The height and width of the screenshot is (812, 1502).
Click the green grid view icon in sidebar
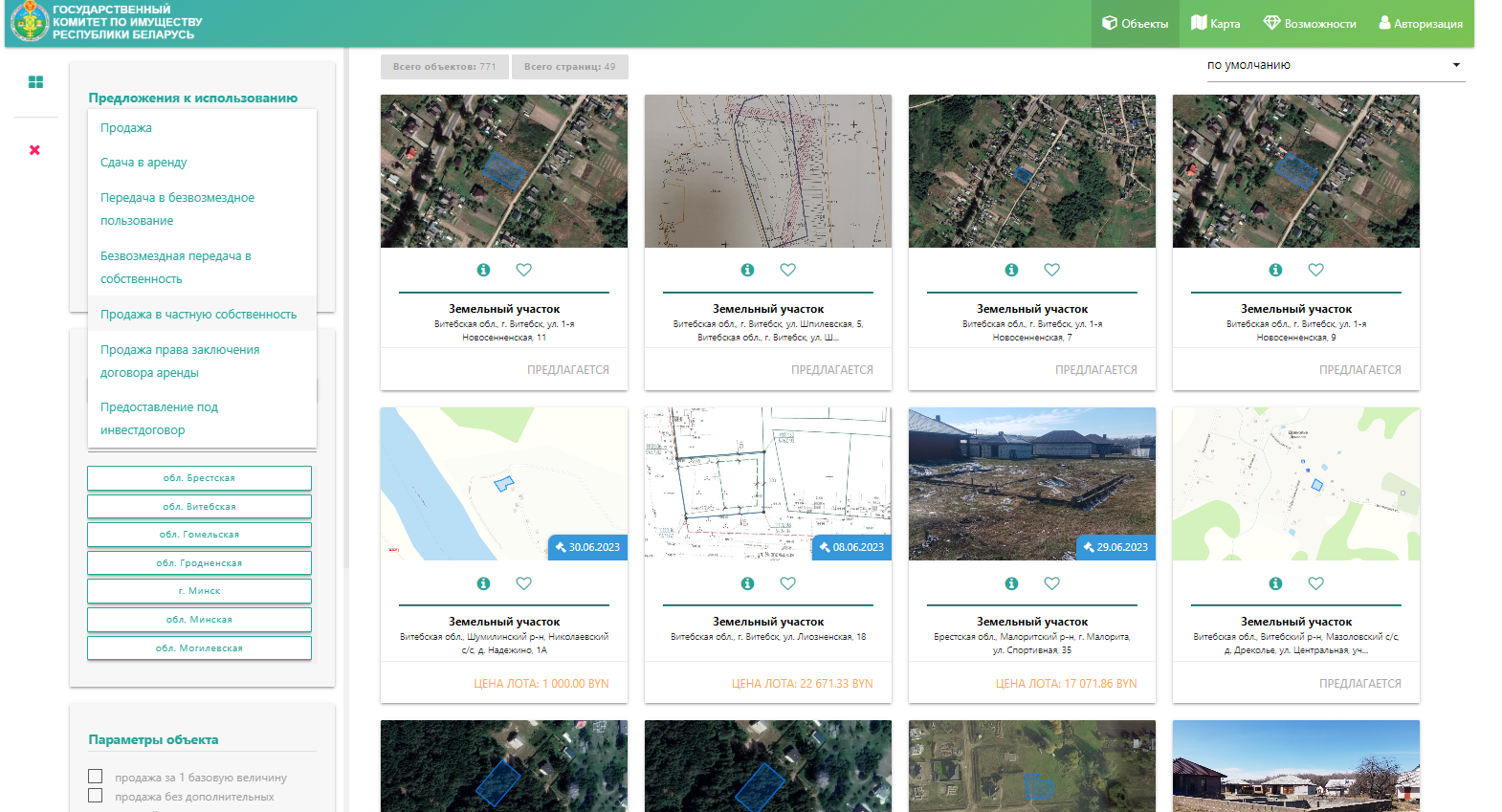pos(35,82)
